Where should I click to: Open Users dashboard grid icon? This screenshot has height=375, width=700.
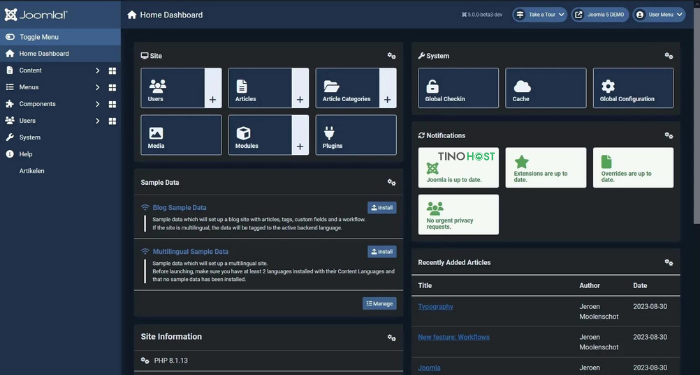112,121
